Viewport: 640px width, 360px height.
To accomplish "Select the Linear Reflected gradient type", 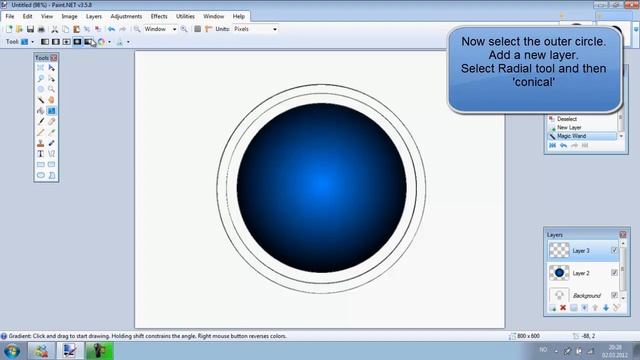I will [x=56, y=42].
